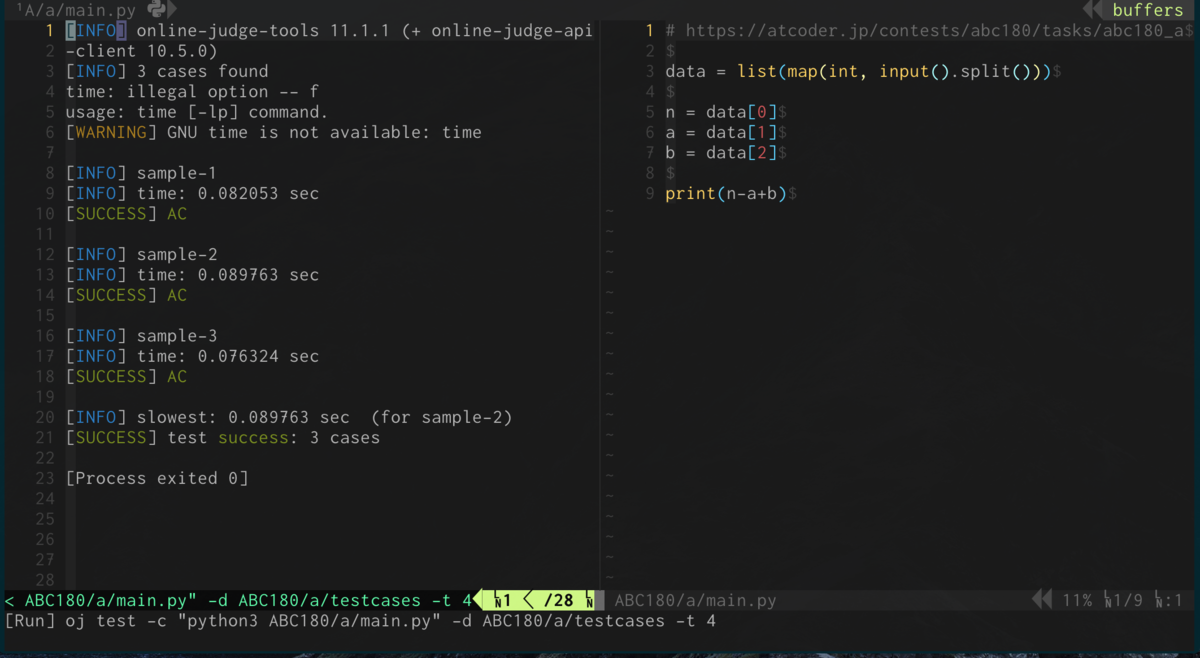This screenshot has height=658, width=1200.
Task: Click the "a = data[1]" line
Action: (721, 132)
